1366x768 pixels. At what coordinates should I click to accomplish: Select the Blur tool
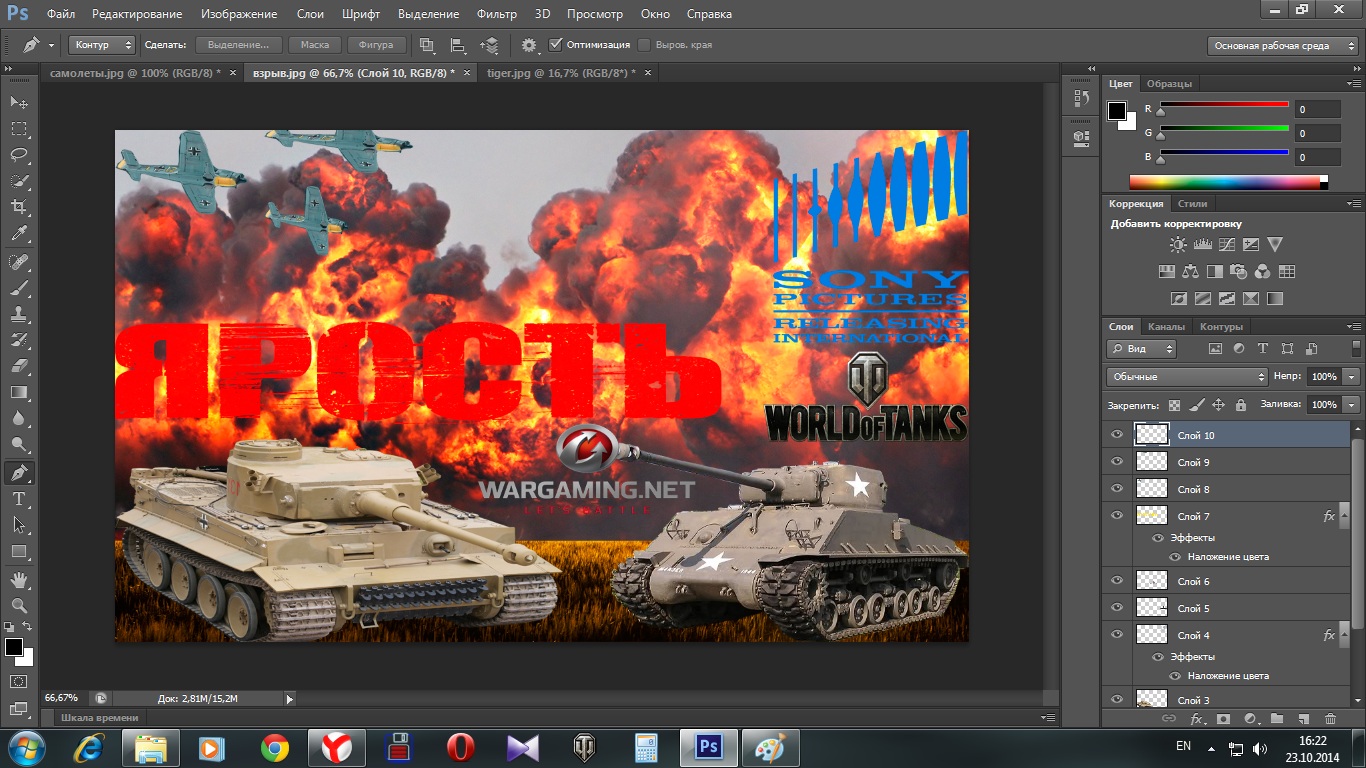pos(18,418)
